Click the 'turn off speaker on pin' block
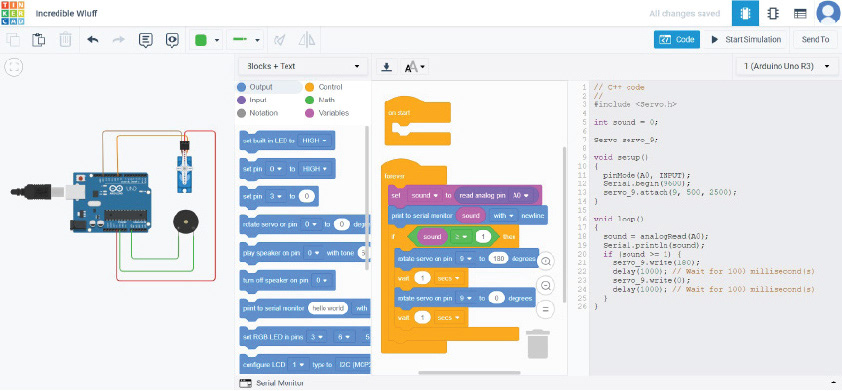The height and width of the screenshot is (391, 842). pyautogui.click(x=287, y=281)
